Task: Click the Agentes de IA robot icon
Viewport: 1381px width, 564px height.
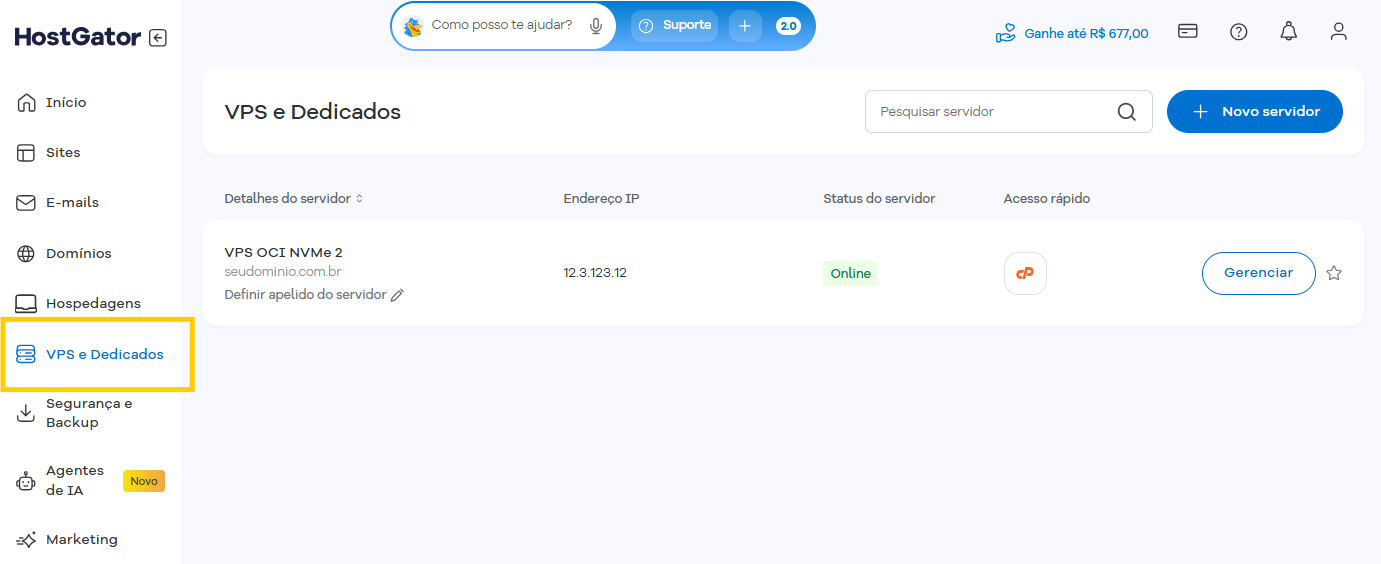Action: point(26,481)
